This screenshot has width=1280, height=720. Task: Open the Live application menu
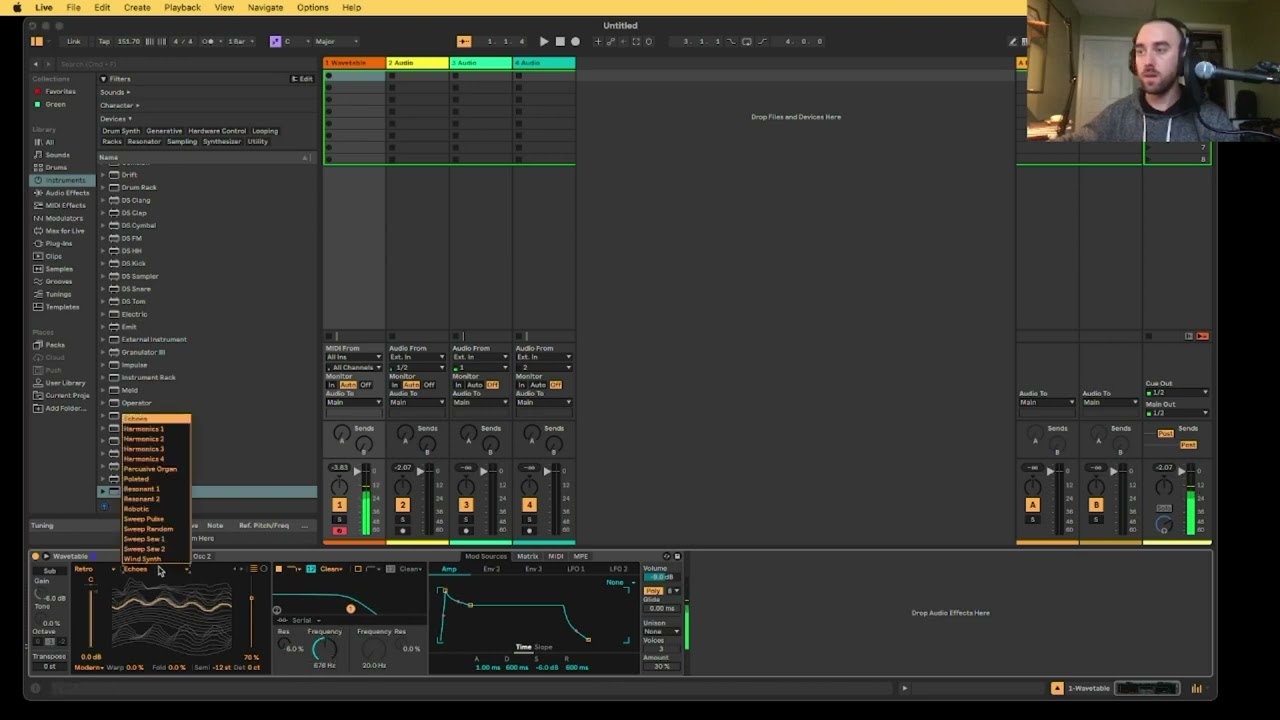tap(44, 7)
